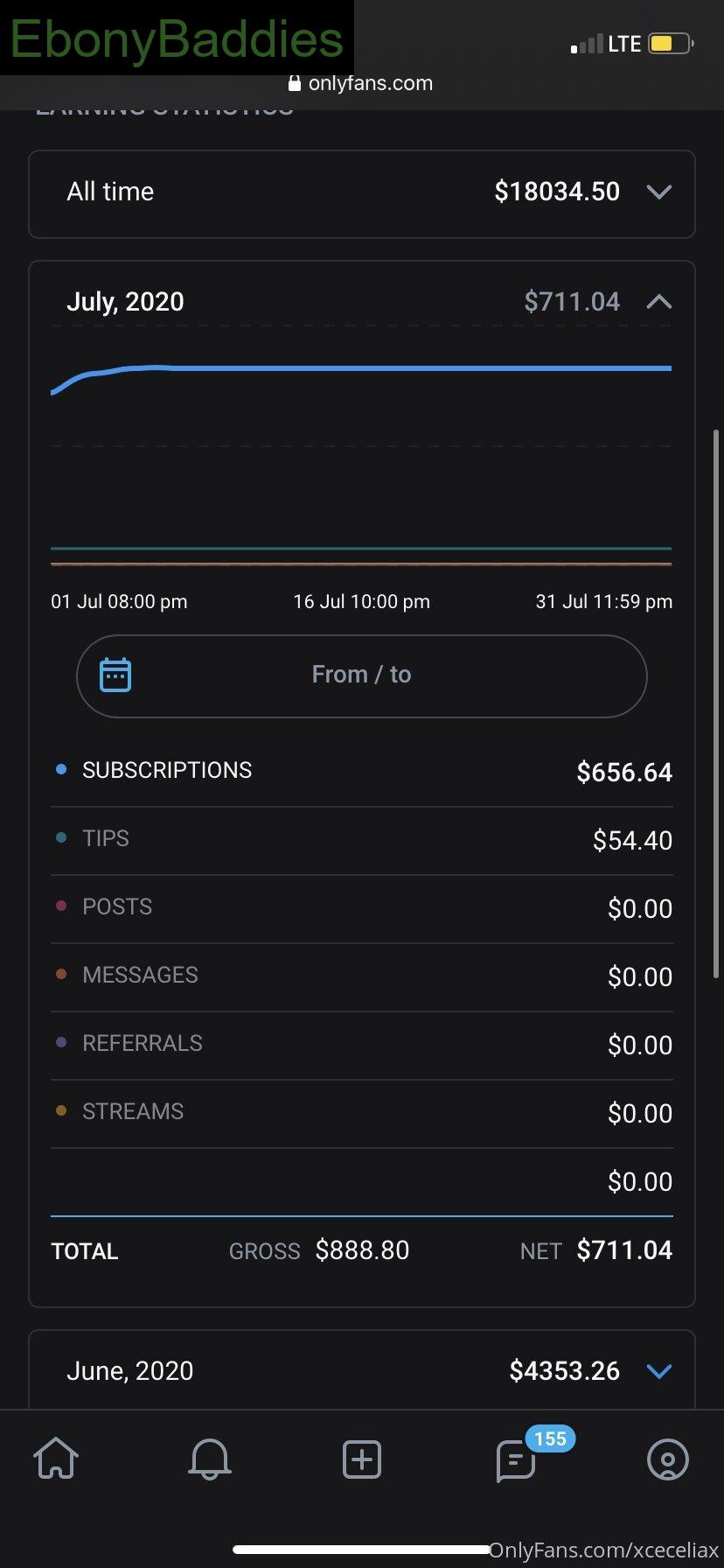Open the From / to date range picker

click(362, 675)
